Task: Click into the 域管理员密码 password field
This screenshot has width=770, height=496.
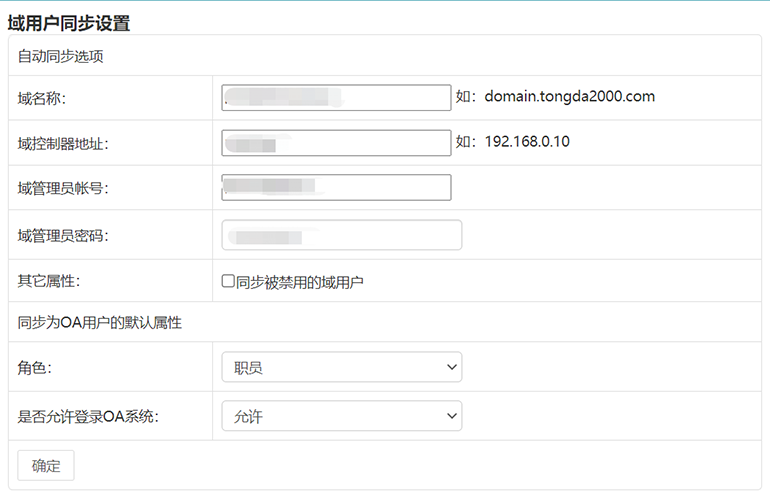Action: point(341,235)
